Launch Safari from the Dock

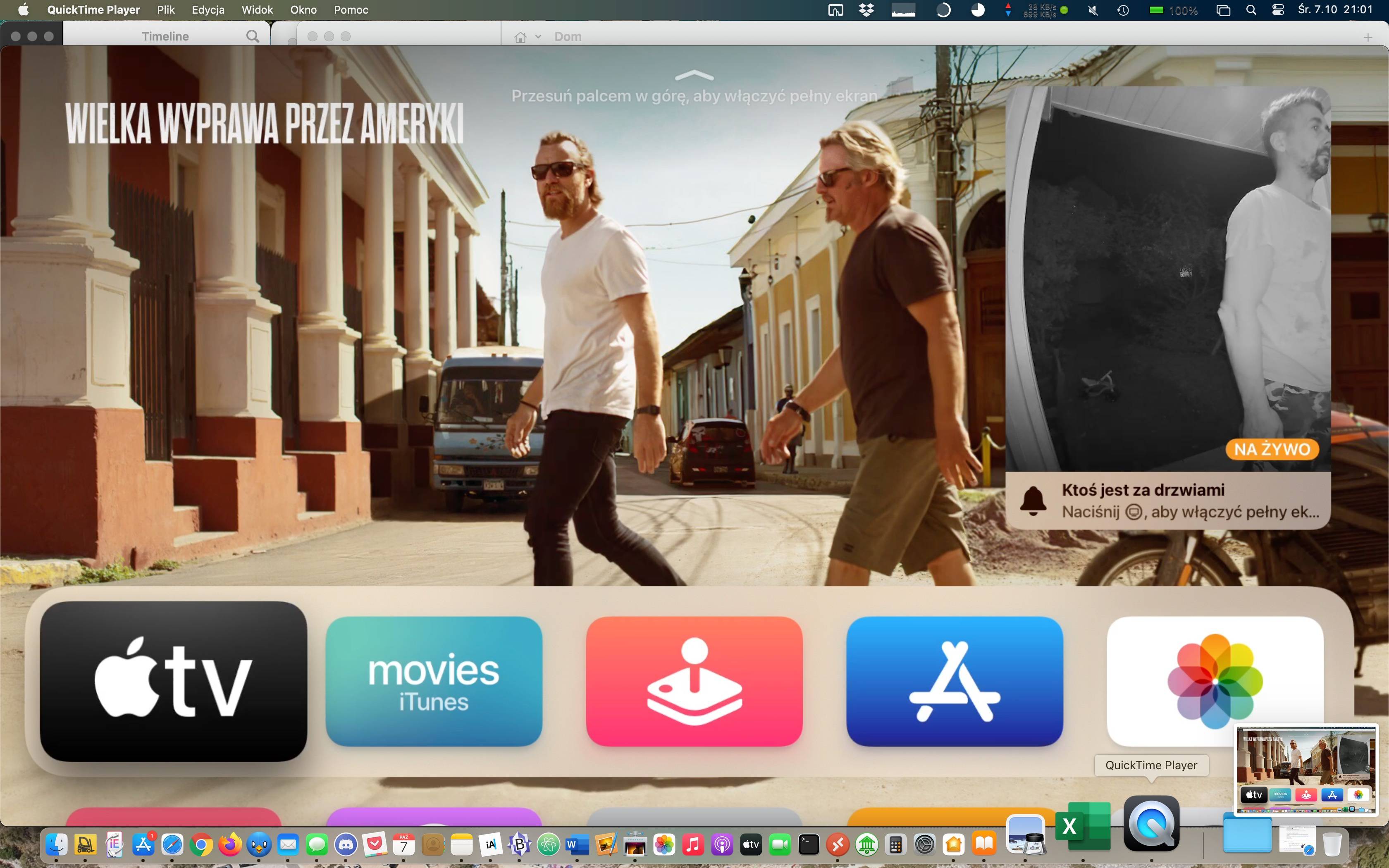point(172,844)
